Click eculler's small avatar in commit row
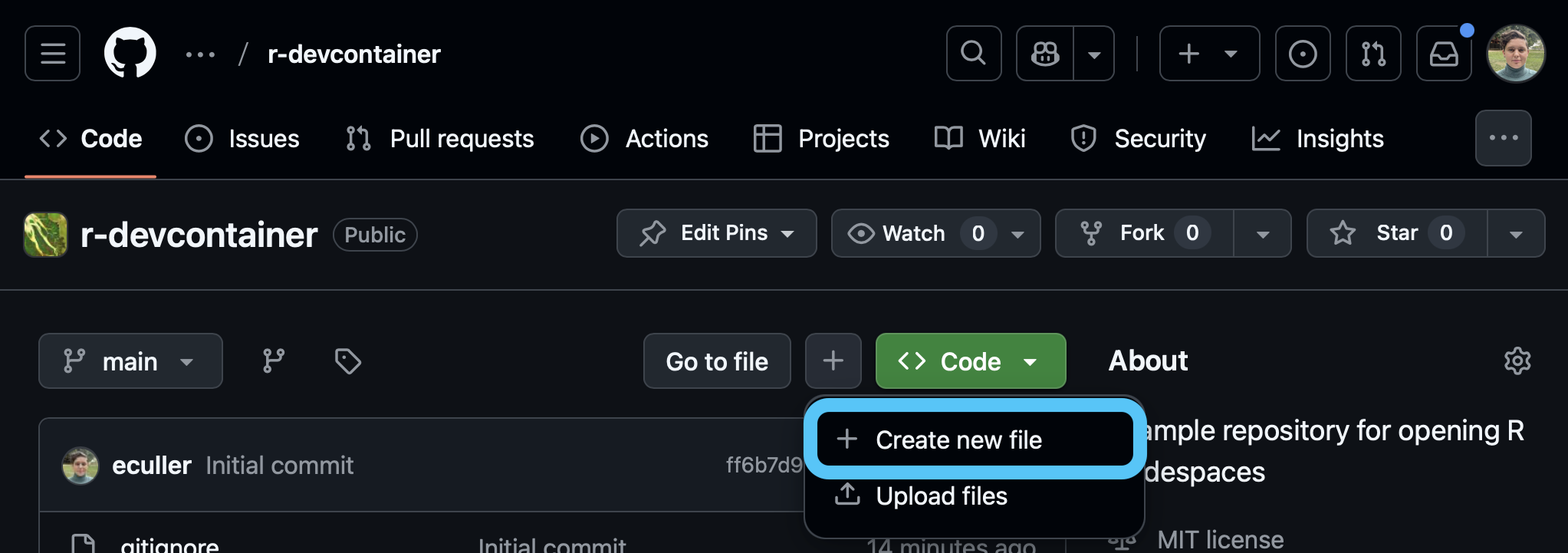Image resolution: width=1568 pixels, height=553 pixels. tap(81, 466)
